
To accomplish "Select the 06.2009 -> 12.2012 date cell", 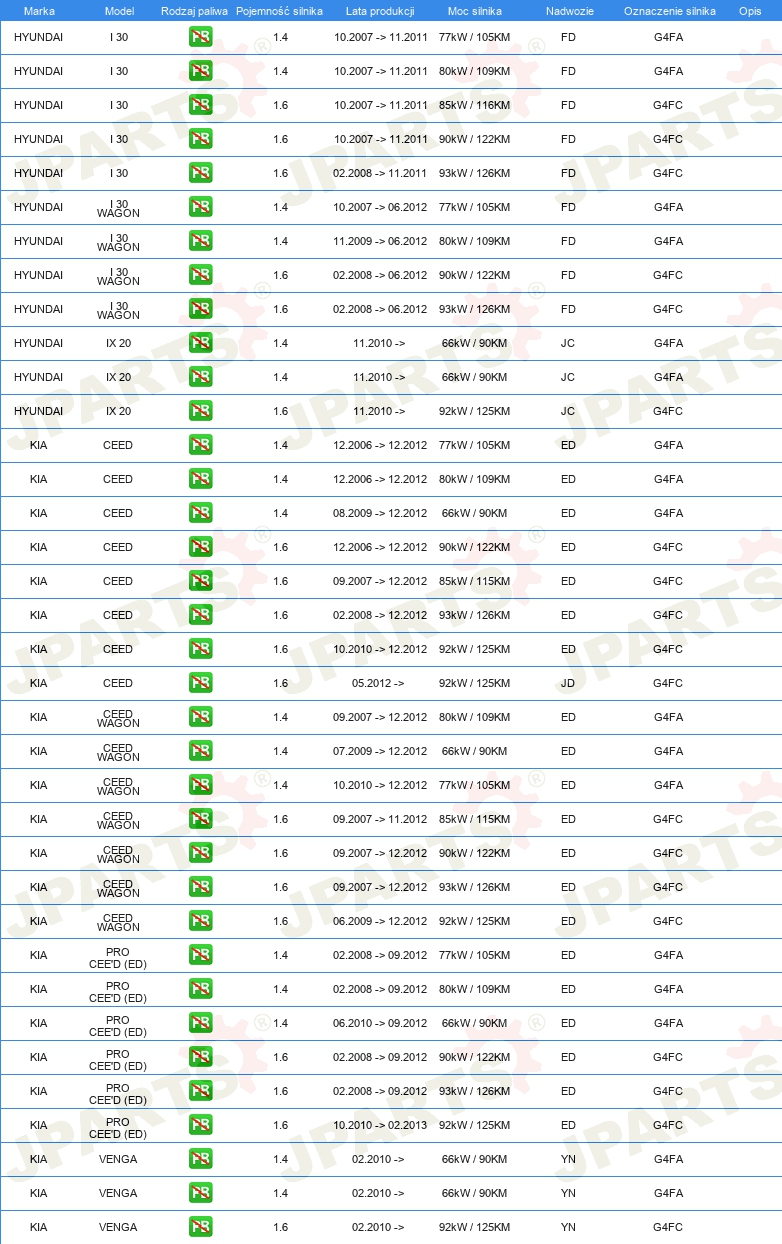I will point(380,922).
